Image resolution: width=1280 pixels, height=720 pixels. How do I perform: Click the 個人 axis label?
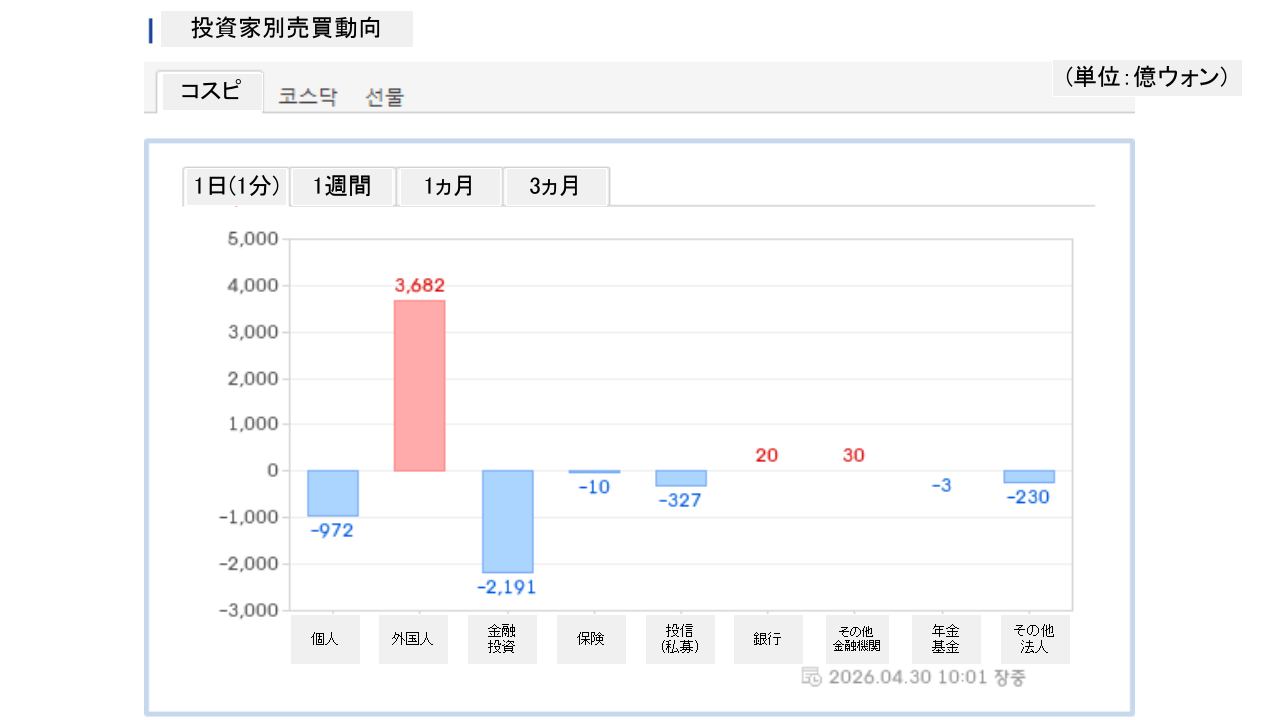[325, 639]
